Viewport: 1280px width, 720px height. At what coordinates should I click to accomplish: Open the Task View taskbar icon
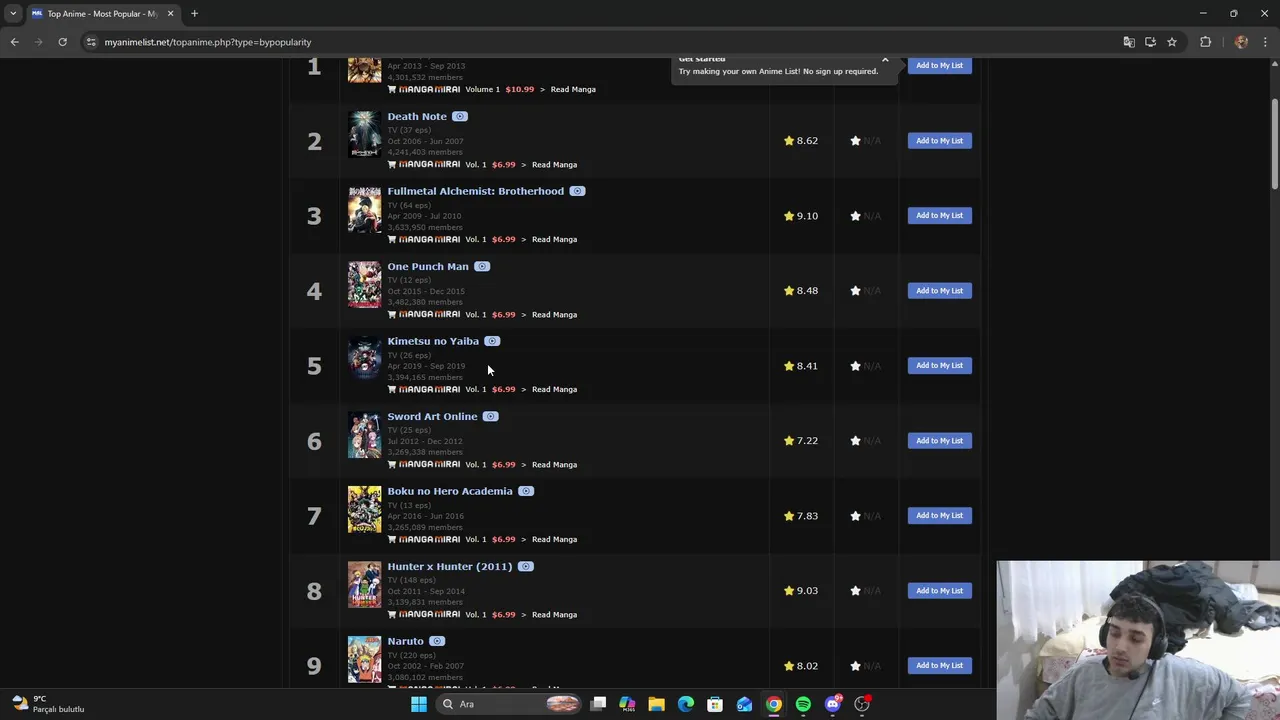(x=598, y=704)
